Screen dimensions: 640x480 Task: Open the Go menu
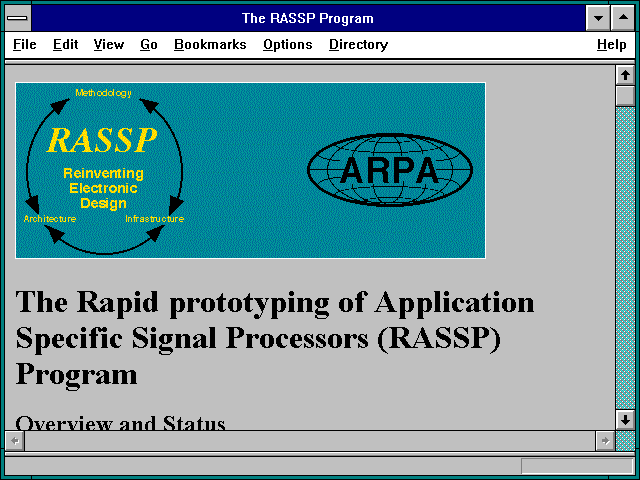point(149,44)
